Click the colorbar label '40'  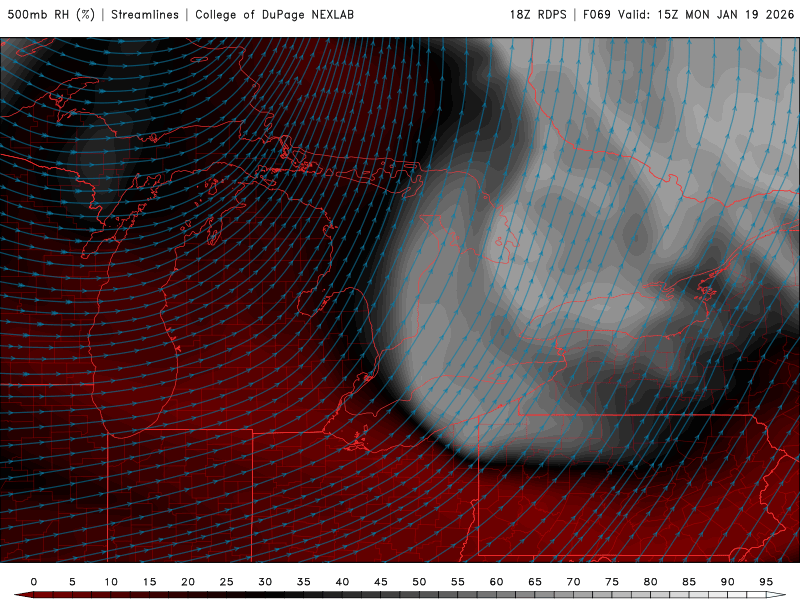pyautogui.click(x=342, y=582)
